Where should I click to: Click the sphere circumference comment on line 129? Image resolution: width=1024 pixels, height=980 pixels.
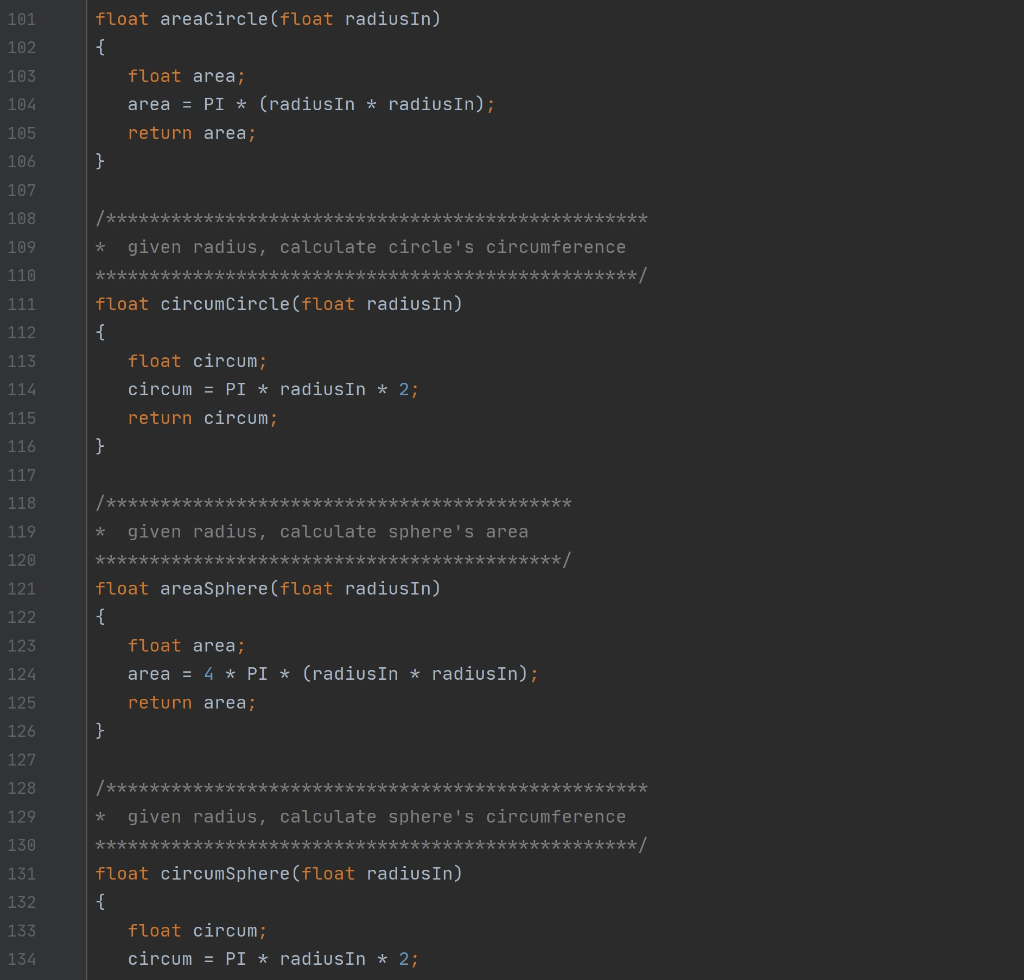(x=360, y=816)
